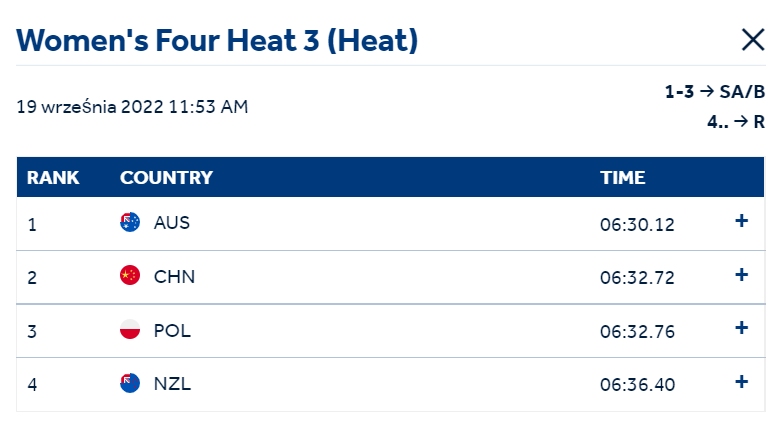Click the New Zealand flag icon

(x=130, y=383)
